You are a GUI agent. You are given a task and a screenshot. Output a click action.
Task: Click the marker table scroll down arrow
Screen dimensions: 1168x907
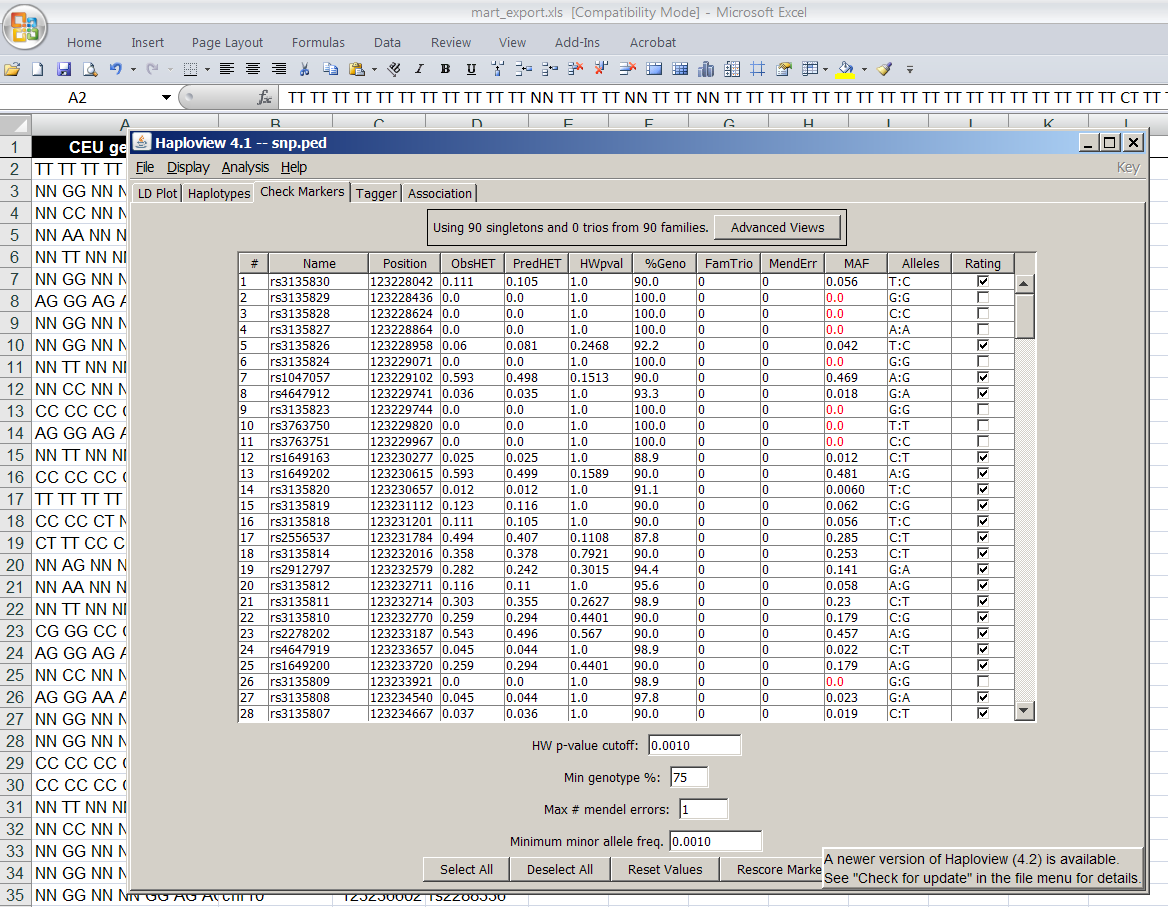pyautogui.click(x=1025, y=711)
